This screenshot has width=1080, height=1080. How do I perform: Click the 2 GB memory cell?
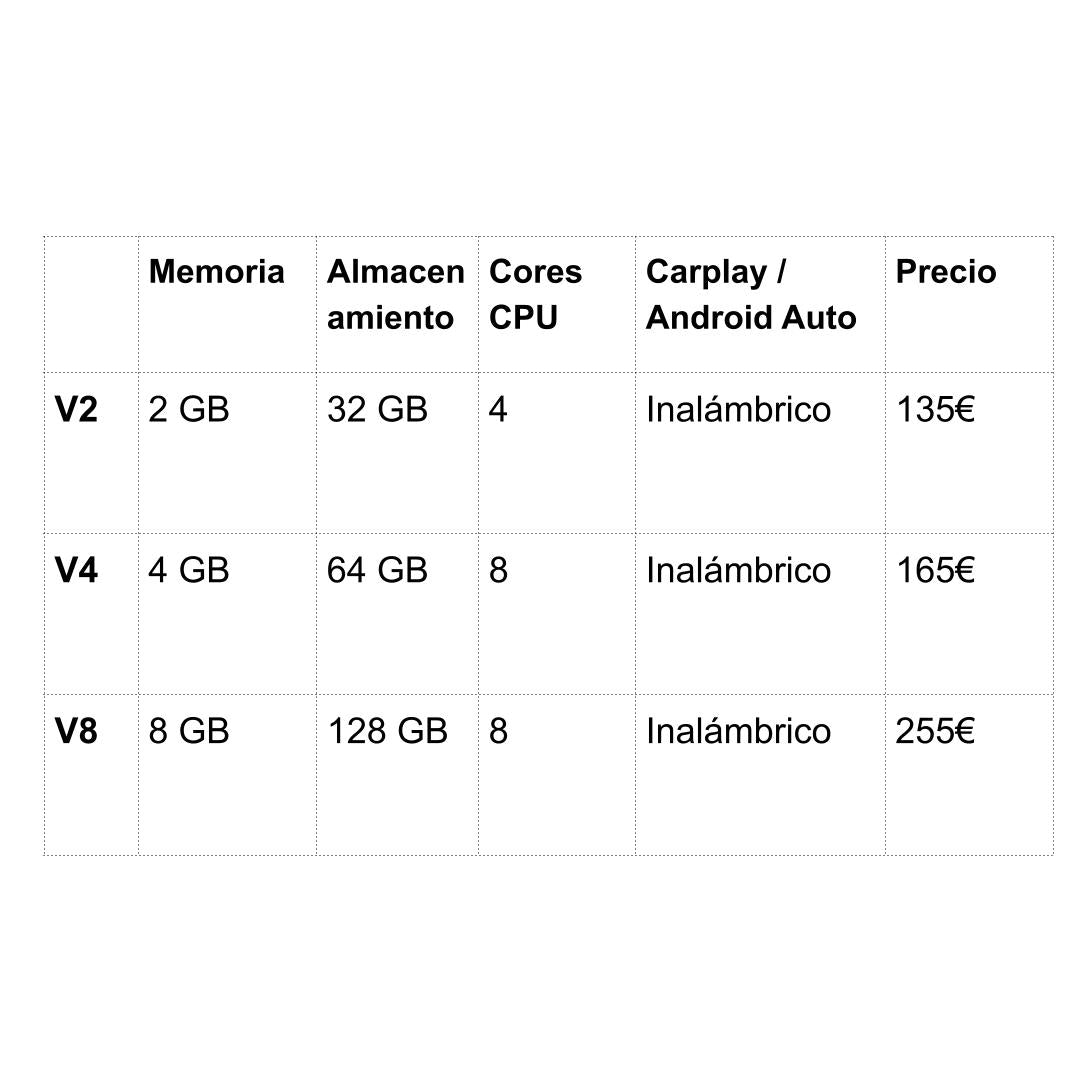click(189, 410)
